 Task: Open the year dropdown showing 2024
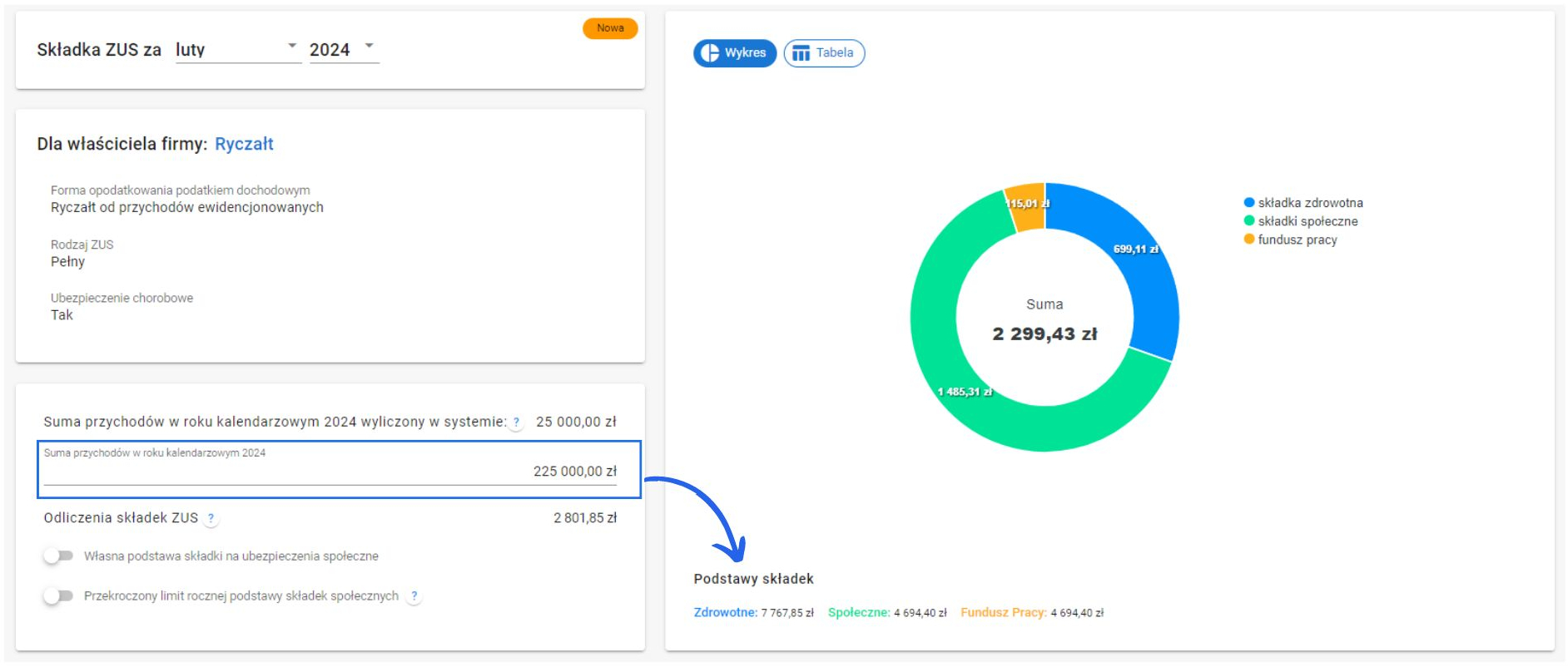click(343, 50)
